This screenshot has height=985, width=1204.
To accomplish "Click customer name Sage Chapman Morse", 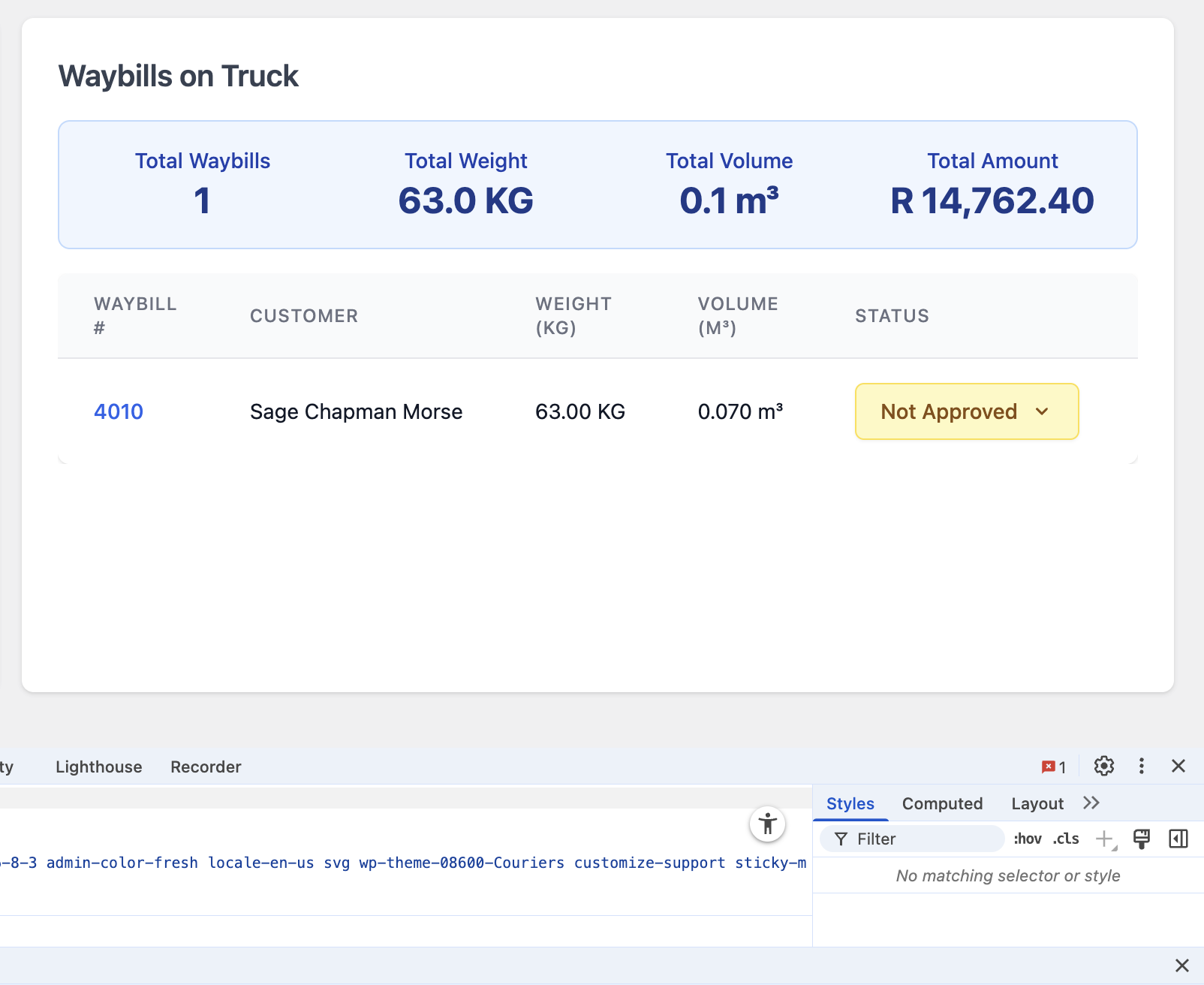I will [356, 411].
